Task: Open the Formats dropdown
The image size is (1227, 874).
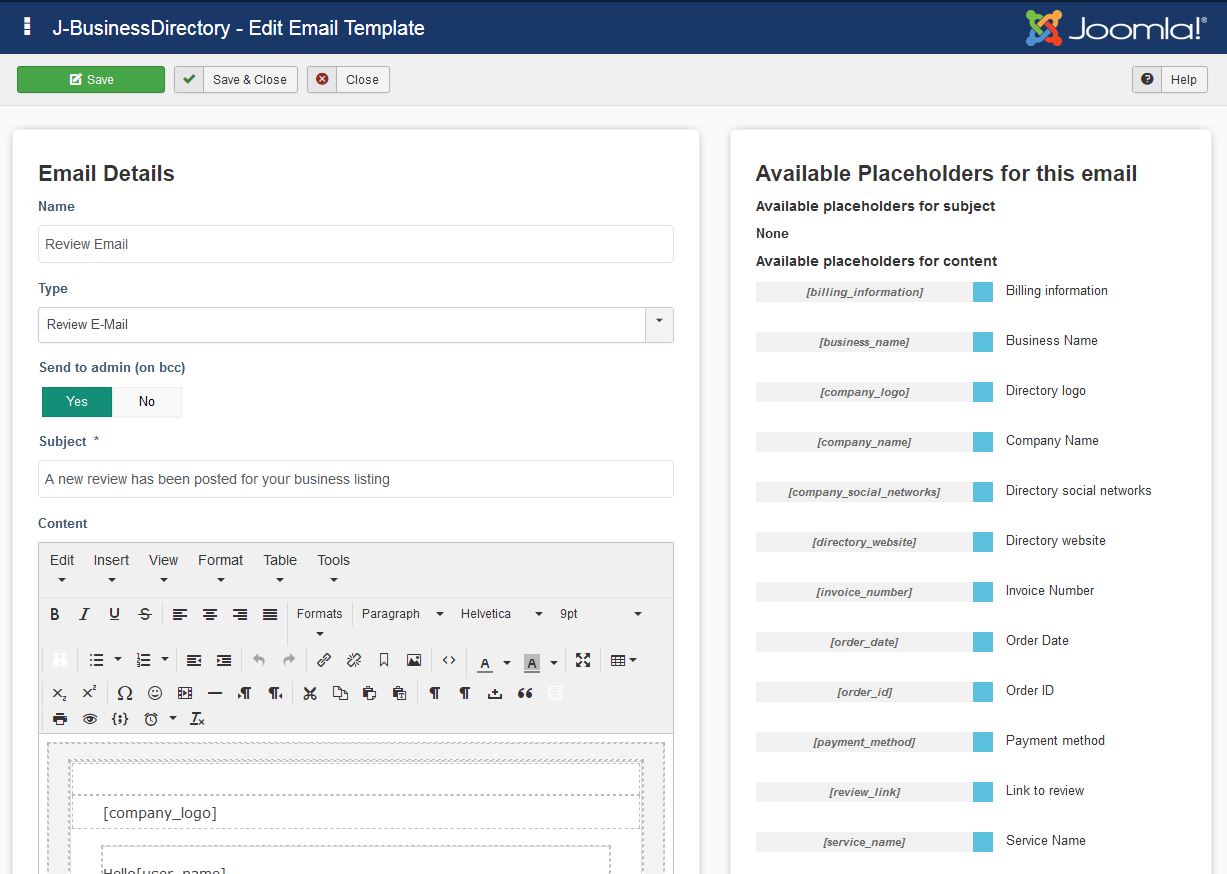Action: pos(320,622)
